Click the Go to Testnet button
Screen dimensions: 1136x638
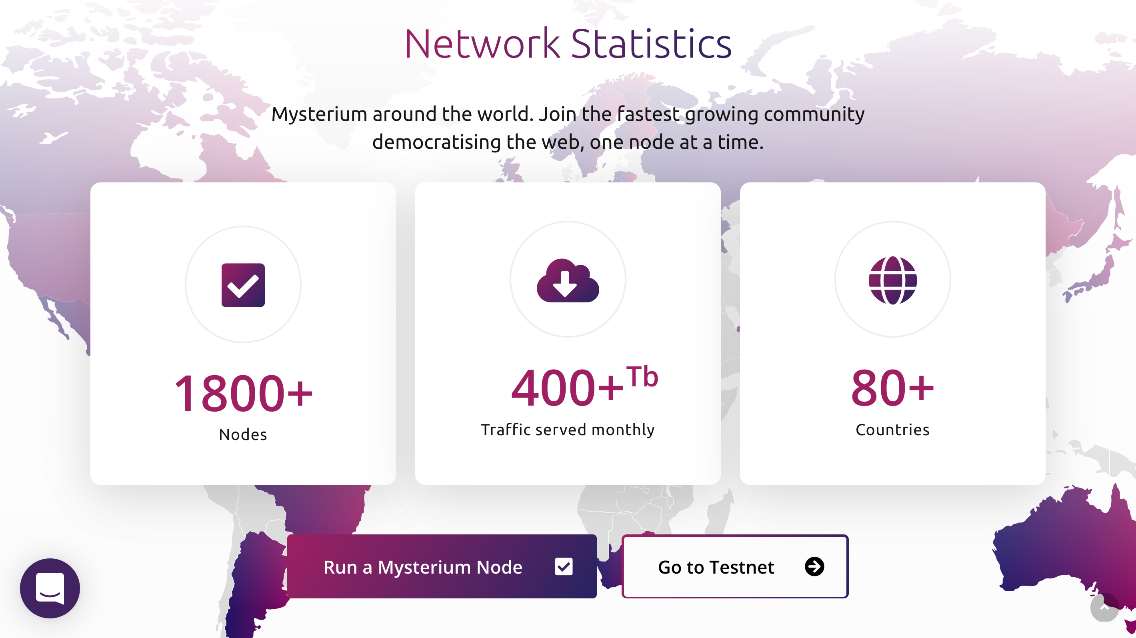[x=735, y=566]
